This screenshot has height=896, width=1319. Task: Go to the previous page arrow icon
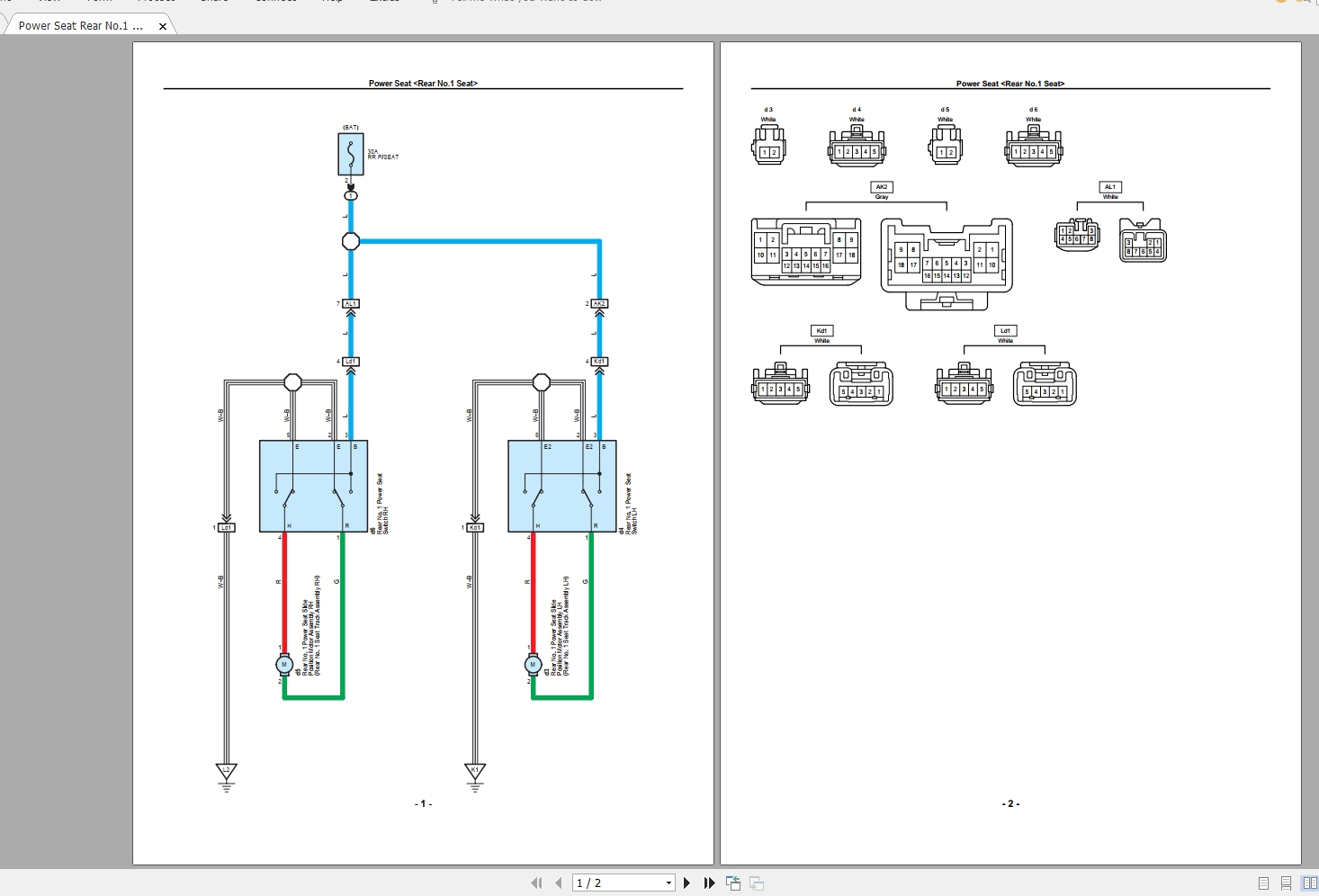point(558,883)
